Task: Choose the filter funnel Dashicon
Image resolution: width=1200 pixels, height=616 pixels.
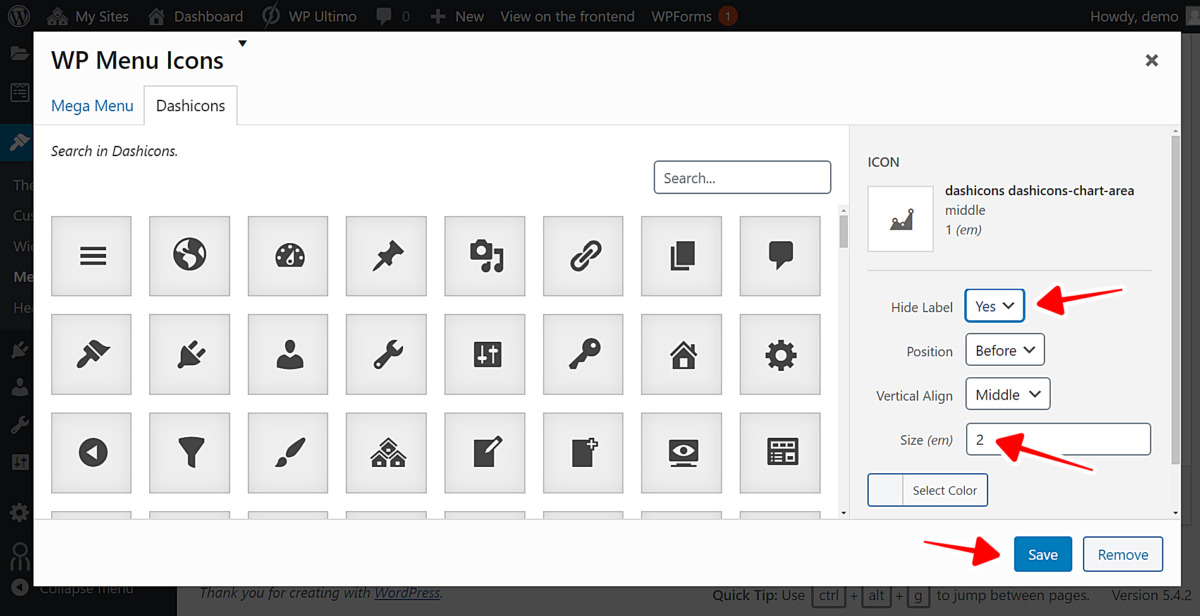Action: pyautogui.click(x=189, y=452)
